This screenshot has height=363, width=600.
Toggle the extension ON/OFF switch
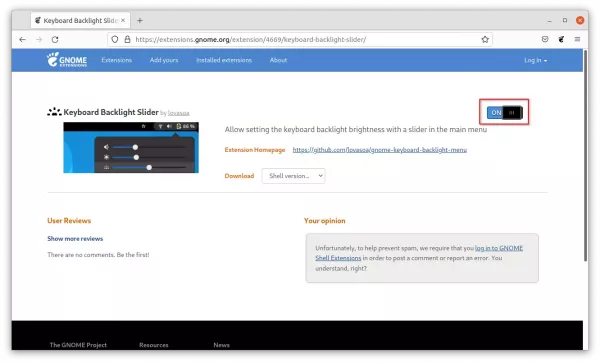504,112
